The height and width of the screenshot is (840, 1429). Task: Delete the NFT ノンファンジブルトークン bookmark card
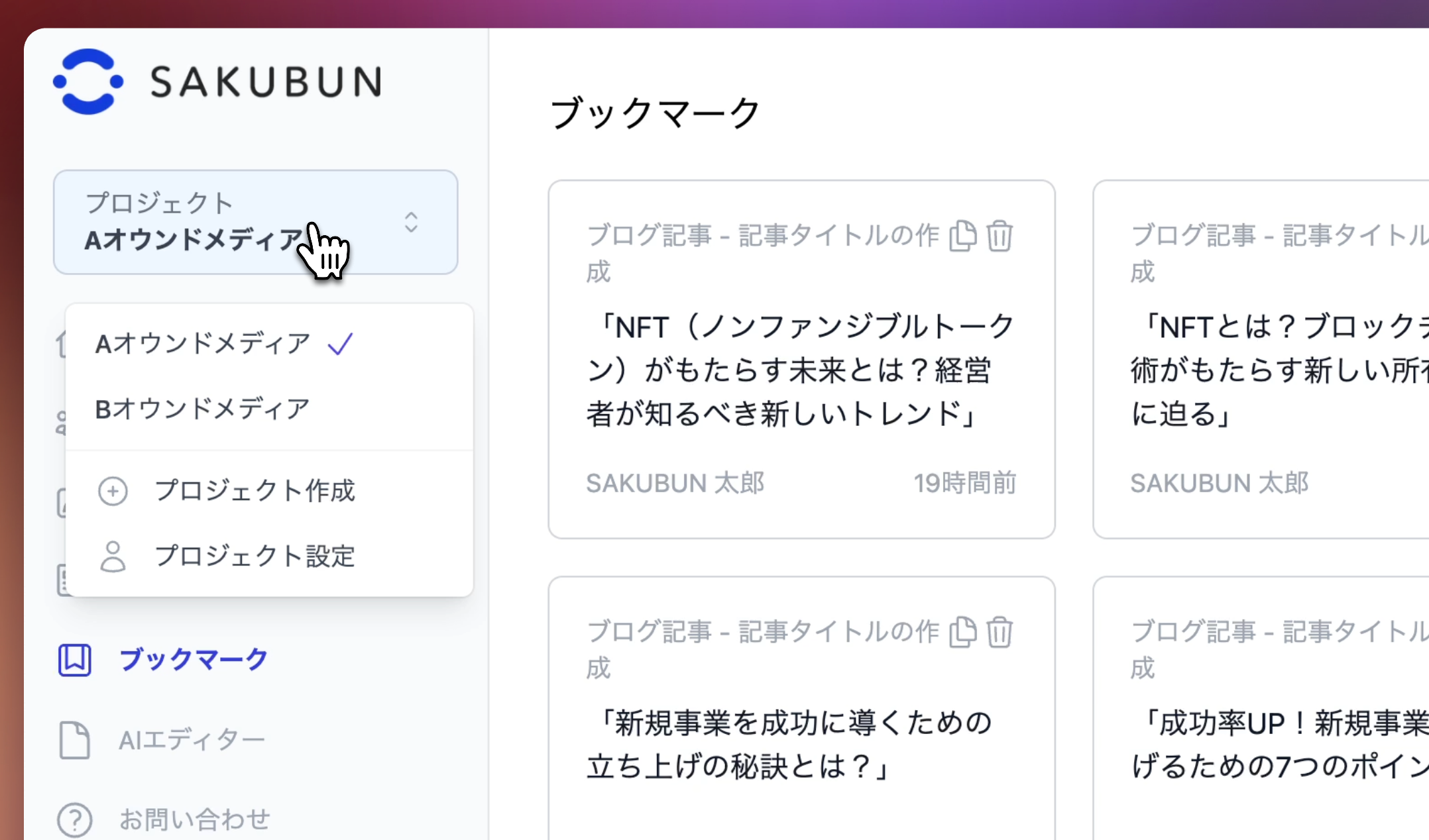click(1000, 236)
